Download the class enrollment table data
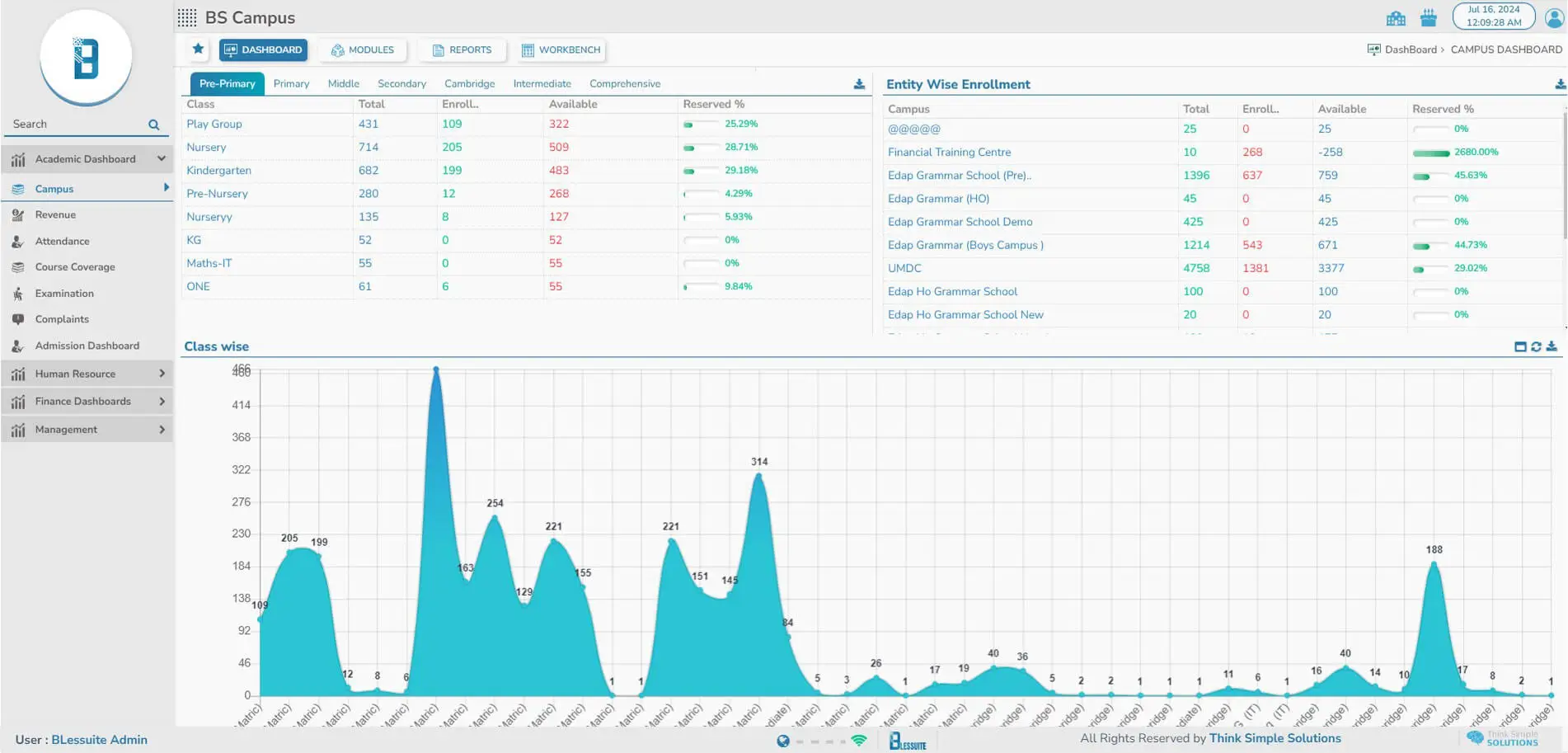 [x=859, y=84]
